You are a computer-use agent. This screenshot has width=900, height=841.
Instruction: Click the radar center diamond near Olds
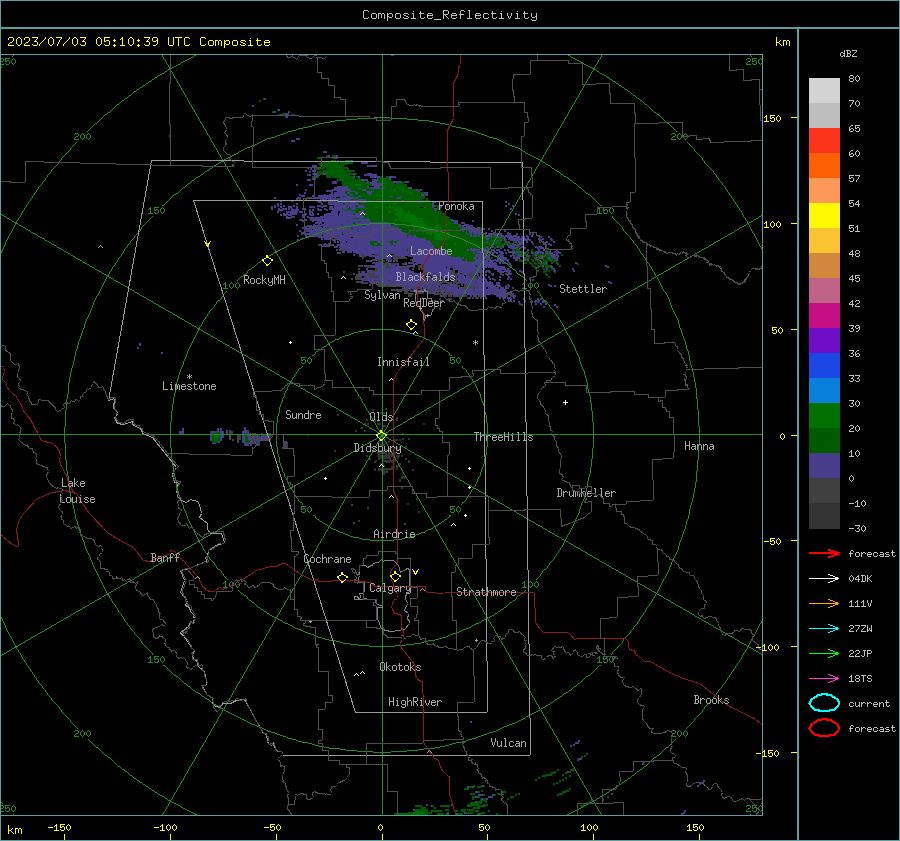tap(382, 436)
